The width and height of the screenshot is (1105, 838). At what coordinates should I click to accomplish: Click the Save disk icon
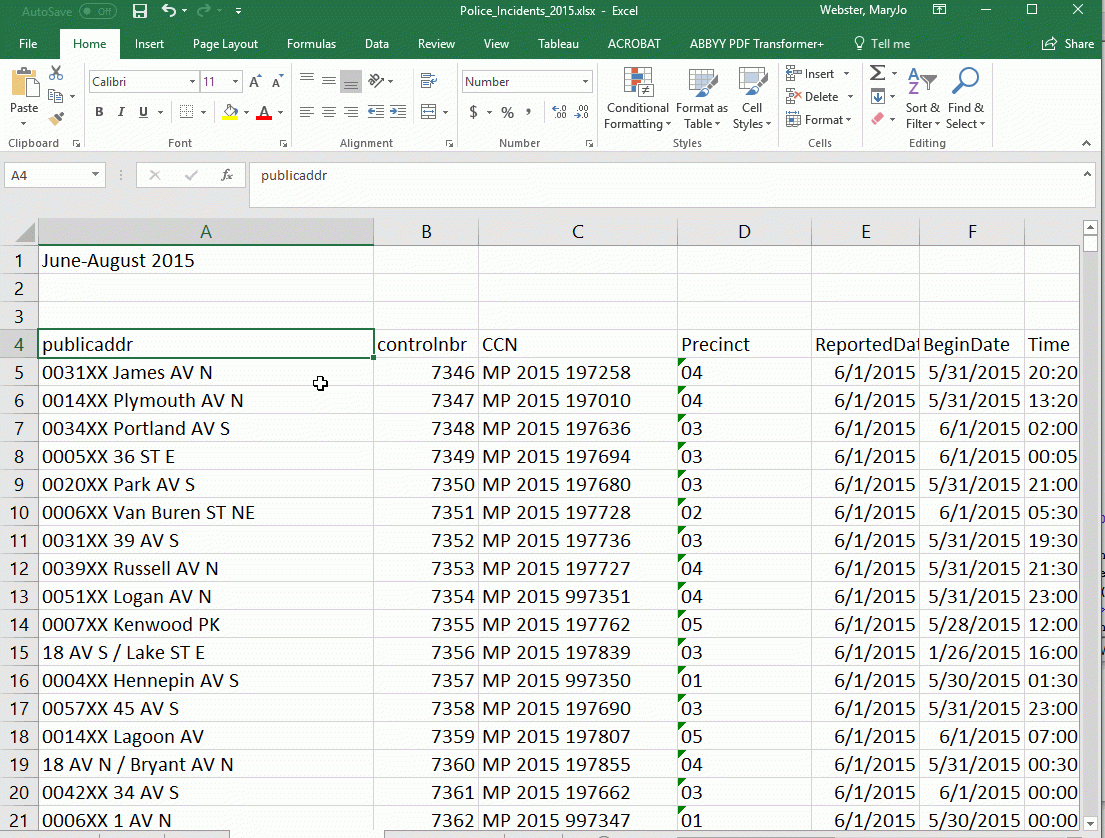pos(140,11)
